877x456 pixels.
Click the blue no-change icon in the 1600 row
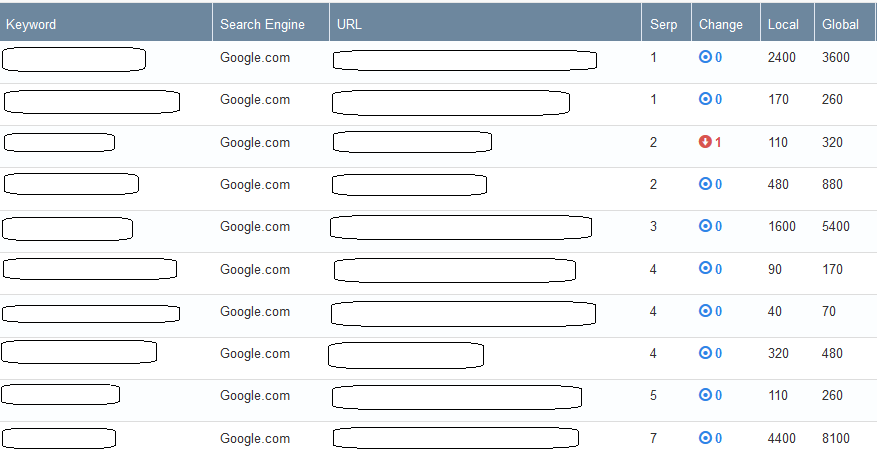705,226
